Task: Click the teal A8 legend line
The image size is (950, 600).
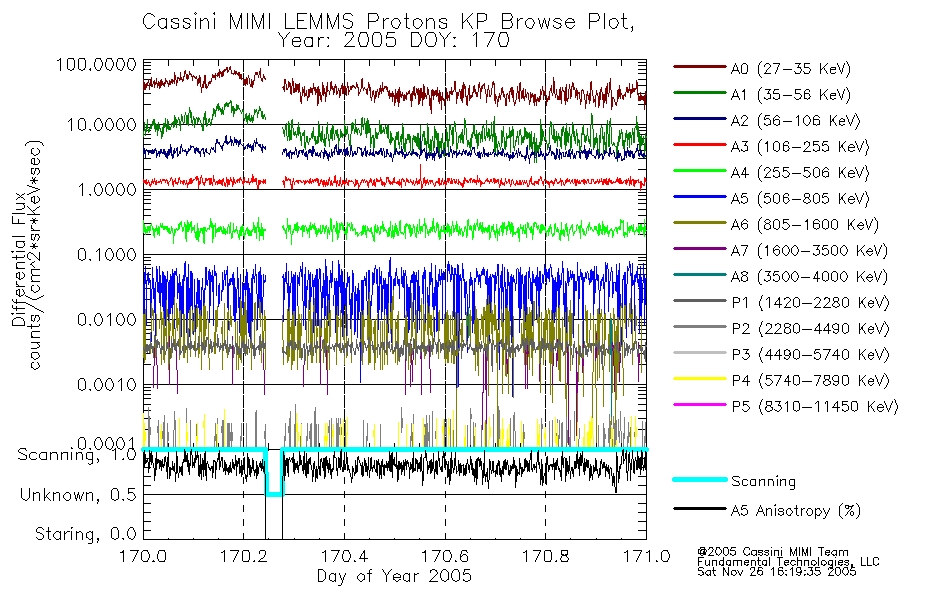Action: click(x=700, y=275)
